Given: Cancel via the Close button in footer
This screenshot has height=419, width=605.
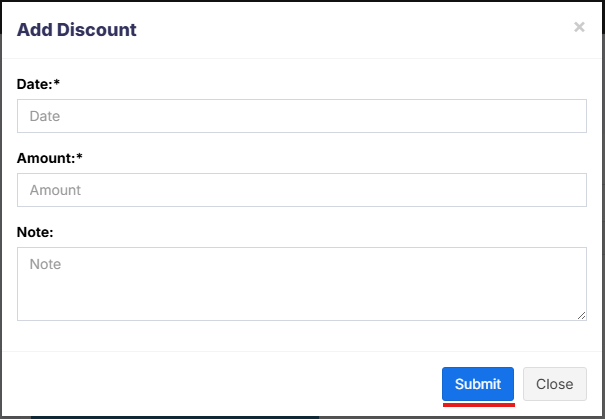Looking at the screenshot, I should tap(554, 384).
